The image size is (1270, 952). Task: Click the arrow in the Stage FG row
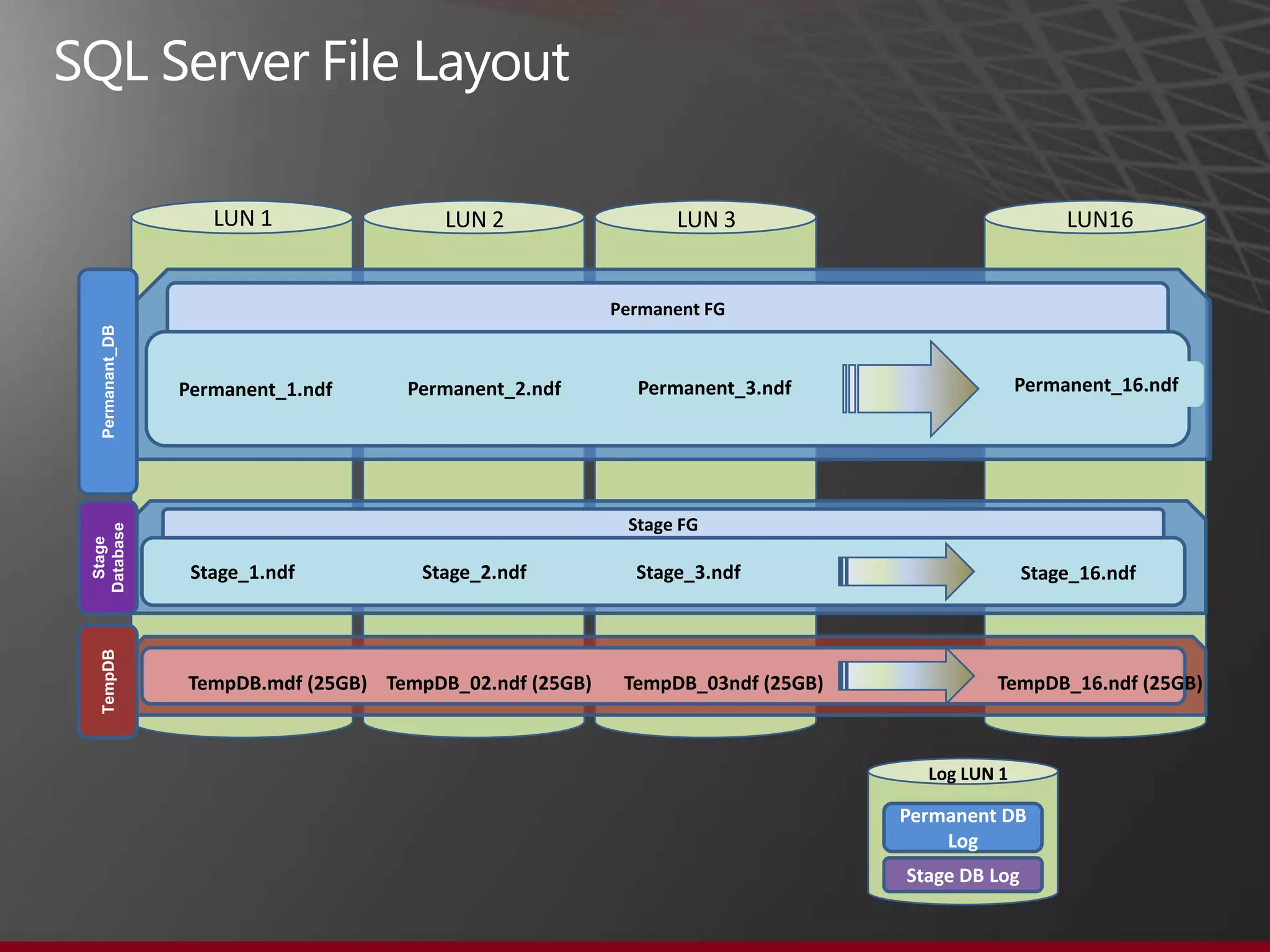click(x=907, y=571)
